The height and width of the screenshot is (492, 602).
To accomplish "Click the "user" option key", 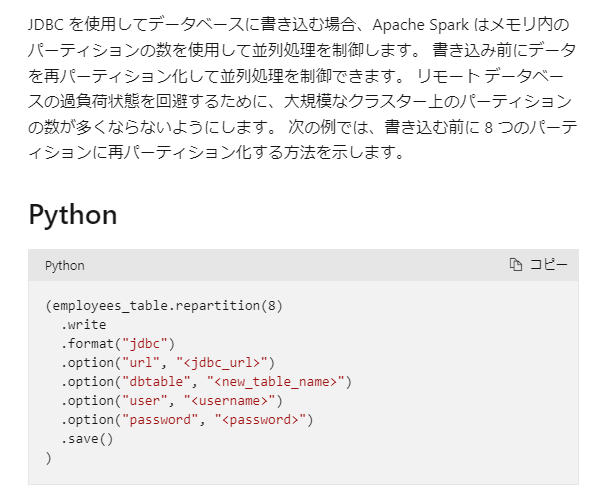I will click(x=145, y=401).
